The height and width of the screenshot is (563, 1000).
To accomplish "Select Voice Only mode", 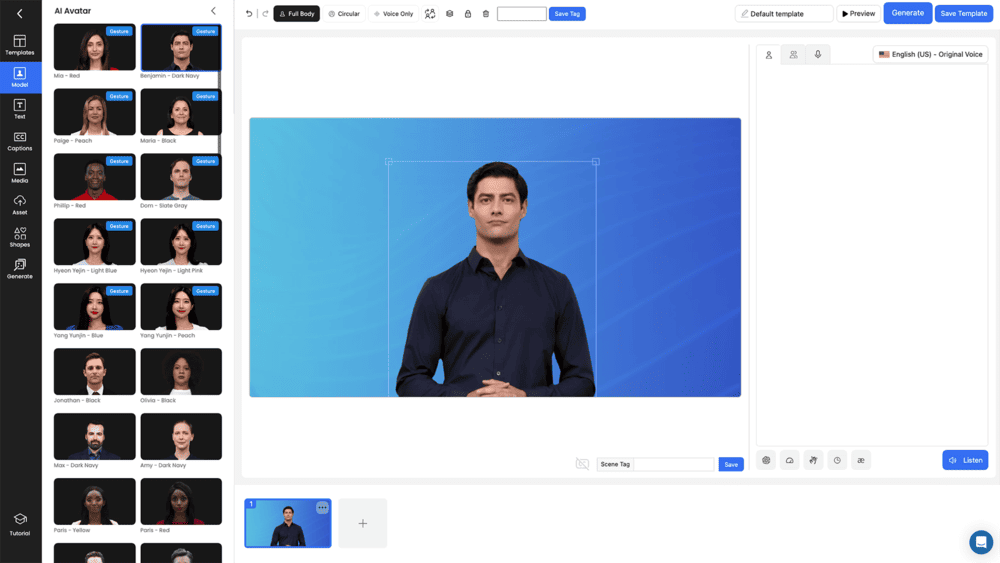I will click(x=393, y=13).
